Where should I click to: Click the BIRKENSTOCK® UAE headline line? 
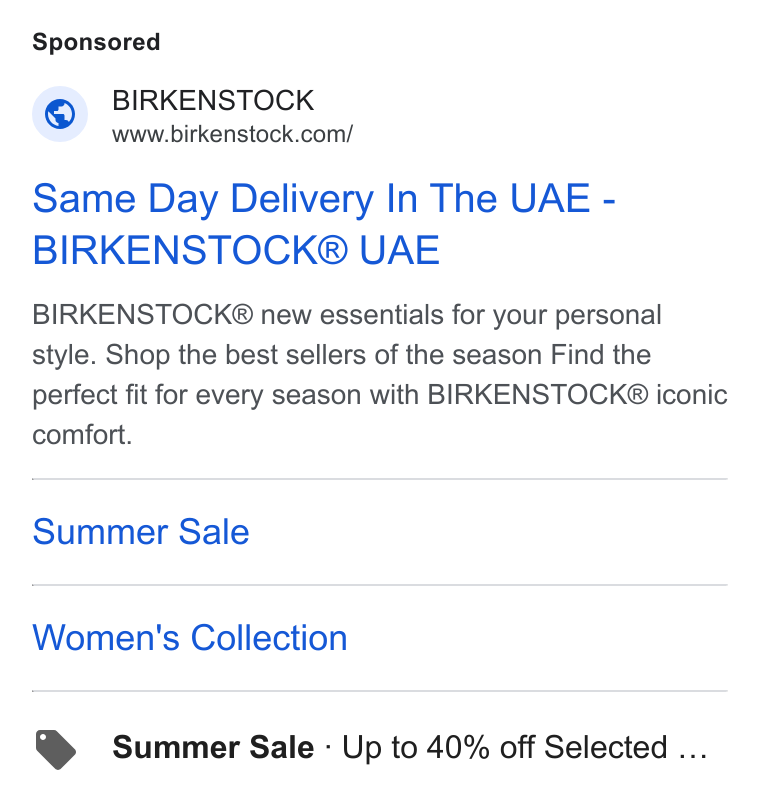click(236, 250)
